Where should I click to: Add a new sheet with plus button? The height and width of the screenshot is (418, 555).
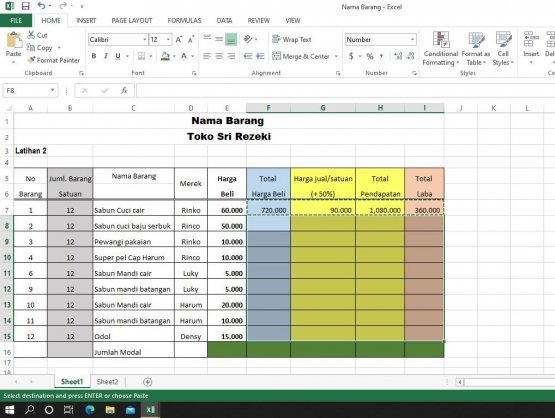(x=148, y=382)
